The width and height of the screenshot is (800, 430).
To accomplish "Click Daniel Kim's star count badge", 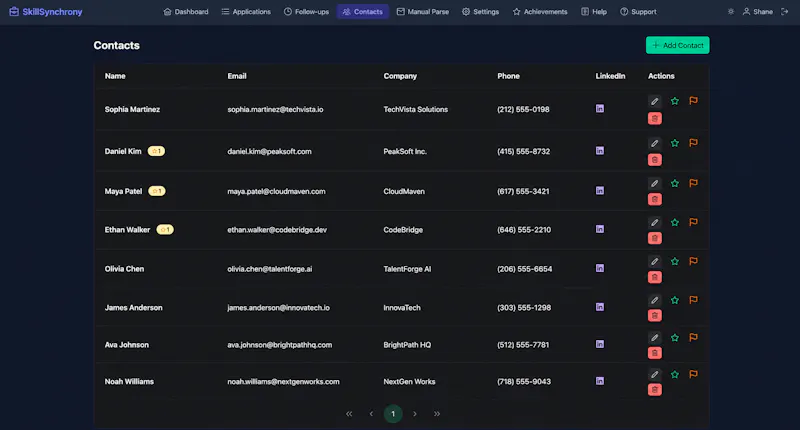I will pos(156,151).
